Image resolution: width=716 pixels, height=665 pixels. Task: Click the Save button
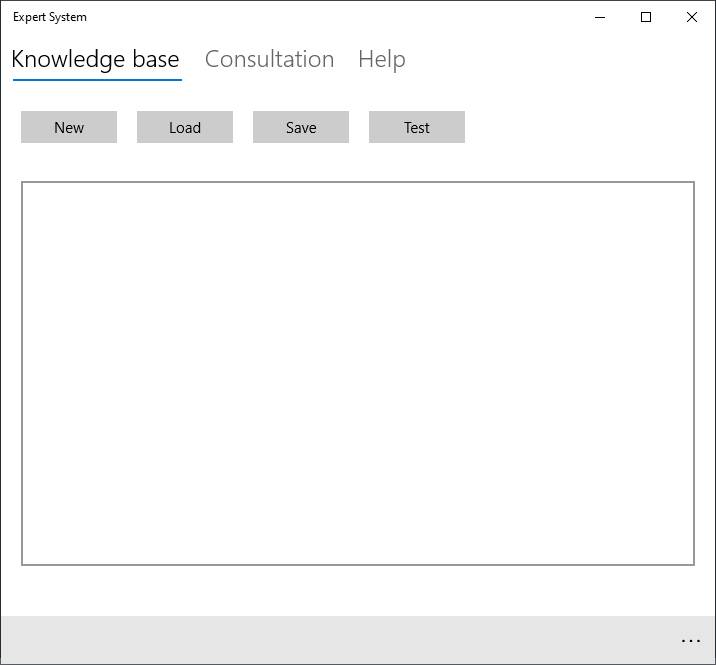point(301,127)
